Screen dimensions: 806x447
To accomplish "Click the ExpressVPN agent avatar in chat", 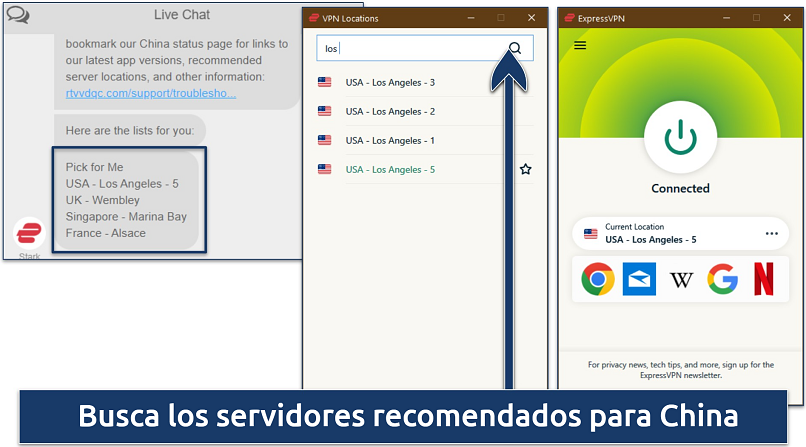I will (29, 233).
